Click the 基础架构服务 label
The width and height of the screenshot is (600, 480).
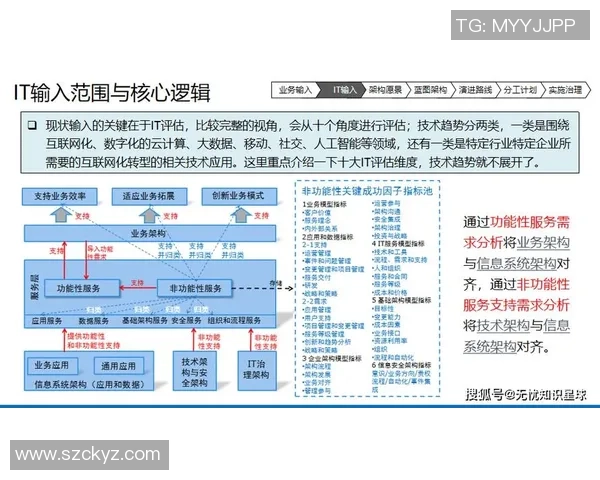click(145, 320)
